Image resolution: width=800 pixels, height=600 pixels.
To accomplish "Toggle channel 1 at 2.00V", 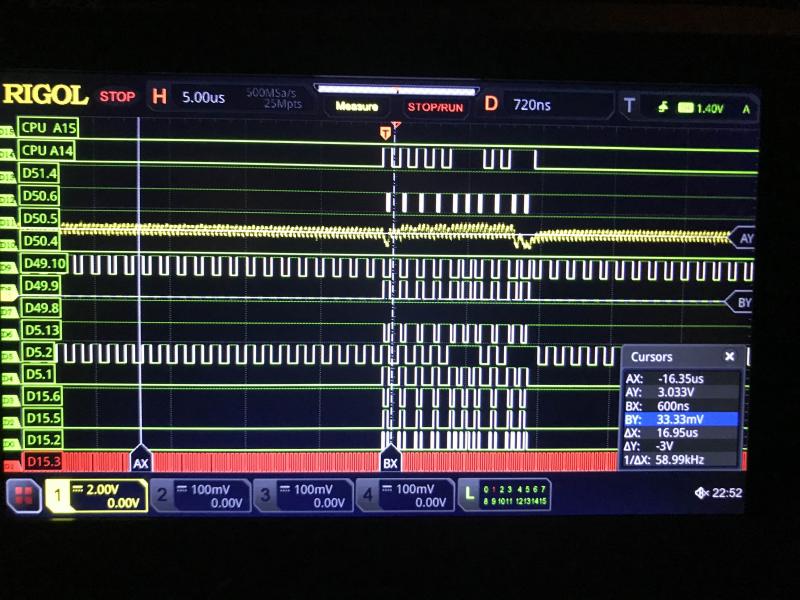I will click(x=98, y=495).
